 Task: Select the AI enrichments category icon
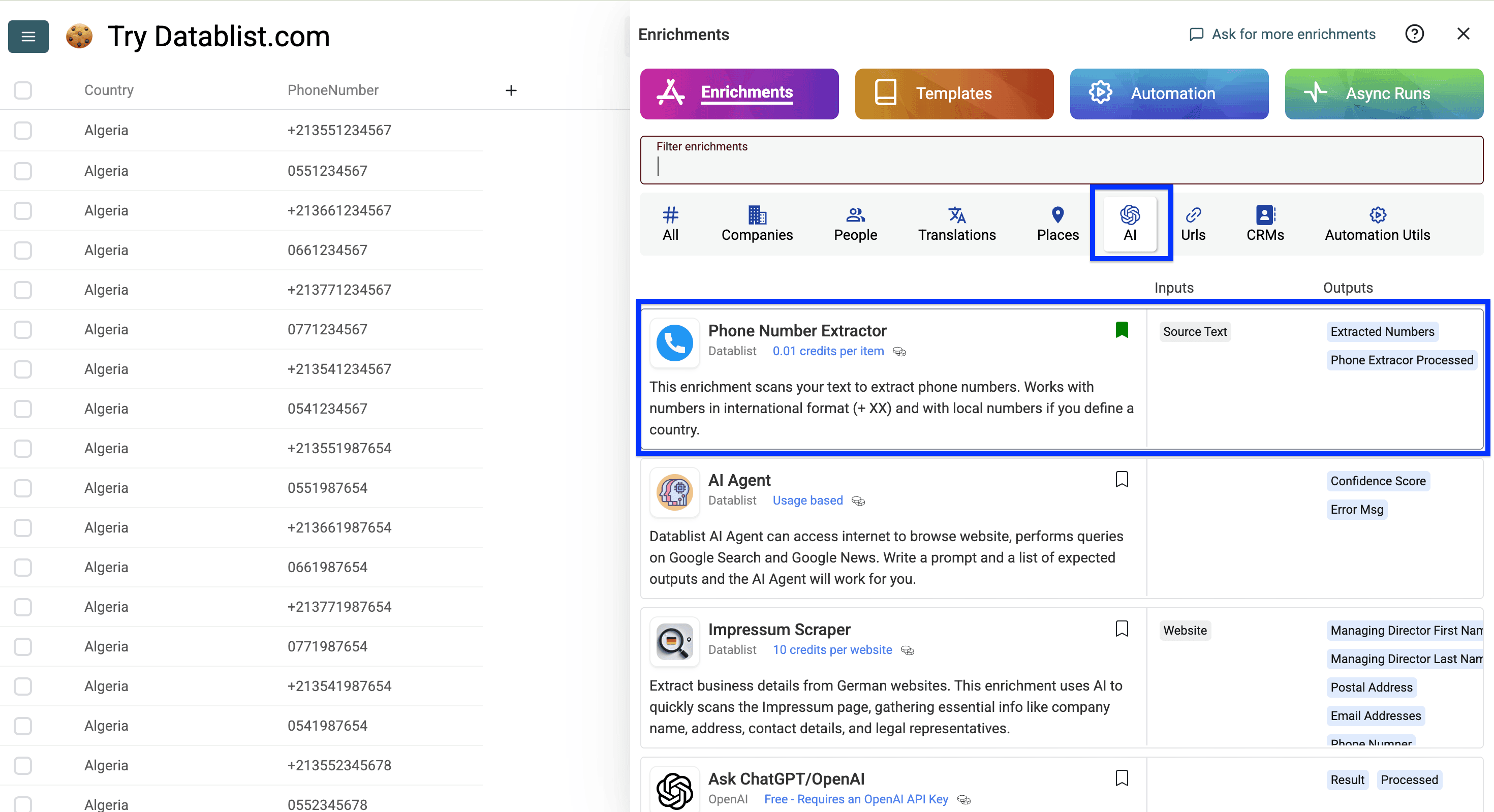1130,223
